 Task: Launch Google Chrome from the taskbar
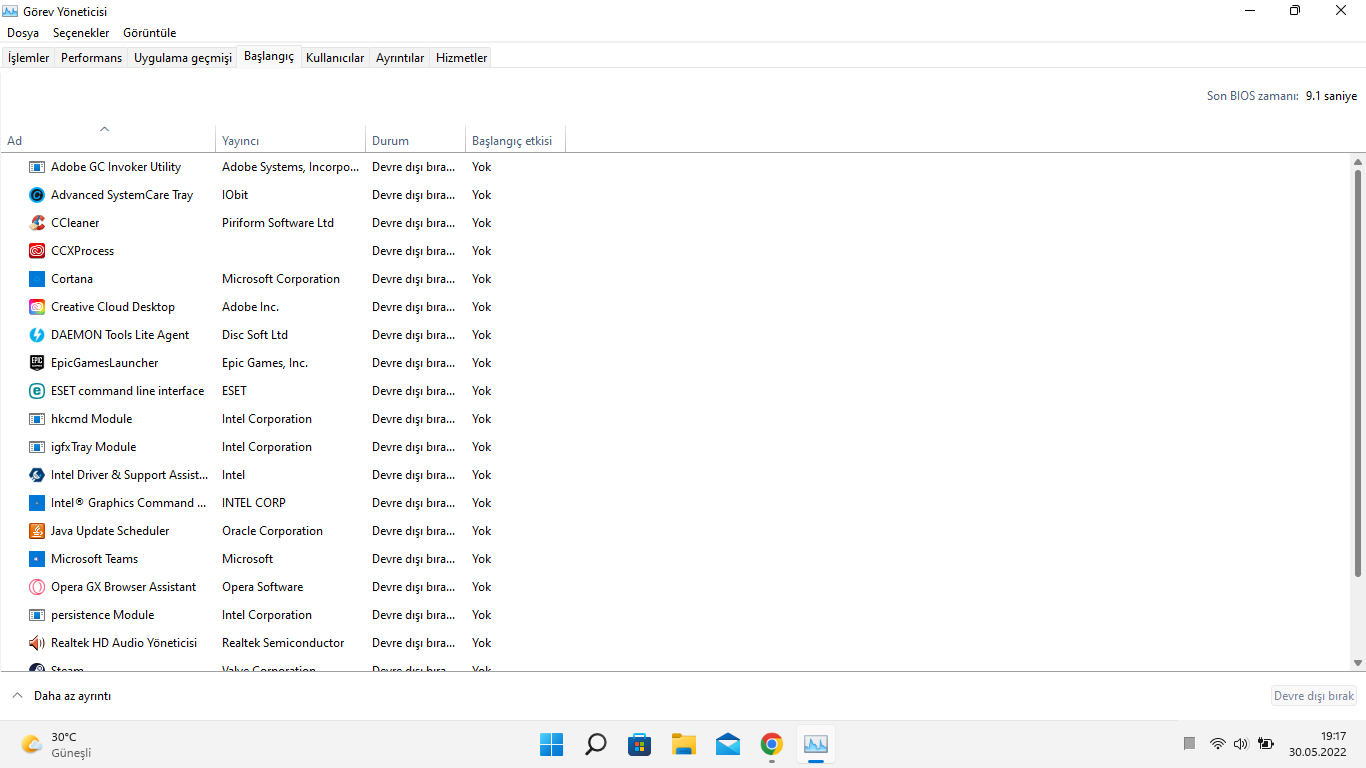tap(771, 744)
